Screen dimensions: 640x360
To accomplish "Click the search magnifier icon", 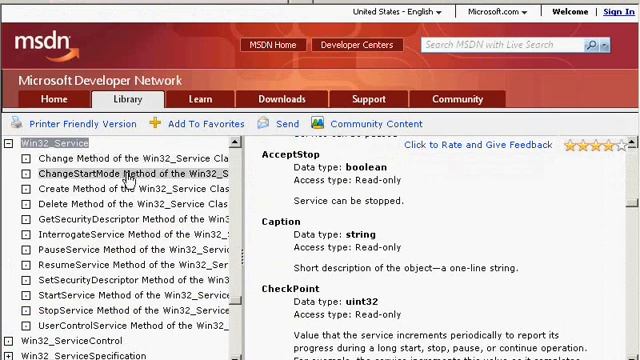I will click(591, 45).
